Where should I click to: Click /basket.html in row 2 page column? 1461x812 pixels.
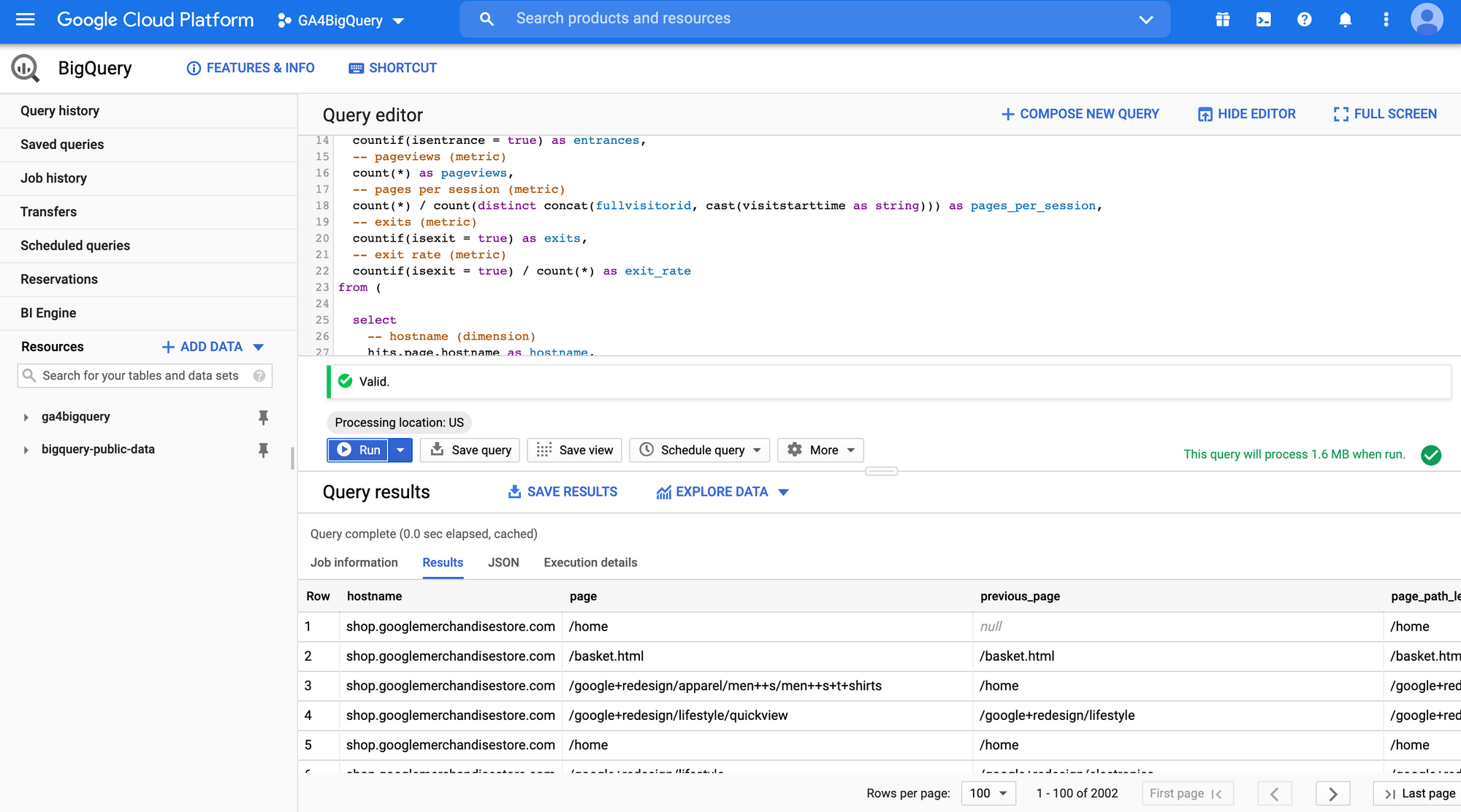(x=606, y=656)
